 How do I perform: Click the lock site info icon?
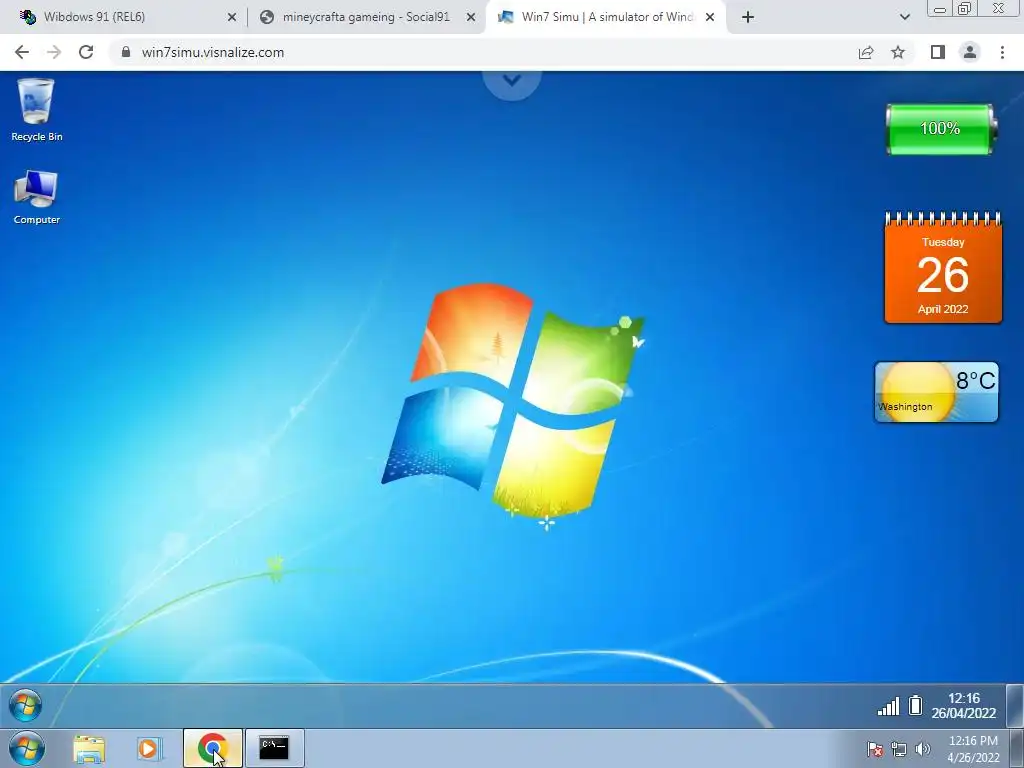[x=126, y=52]
